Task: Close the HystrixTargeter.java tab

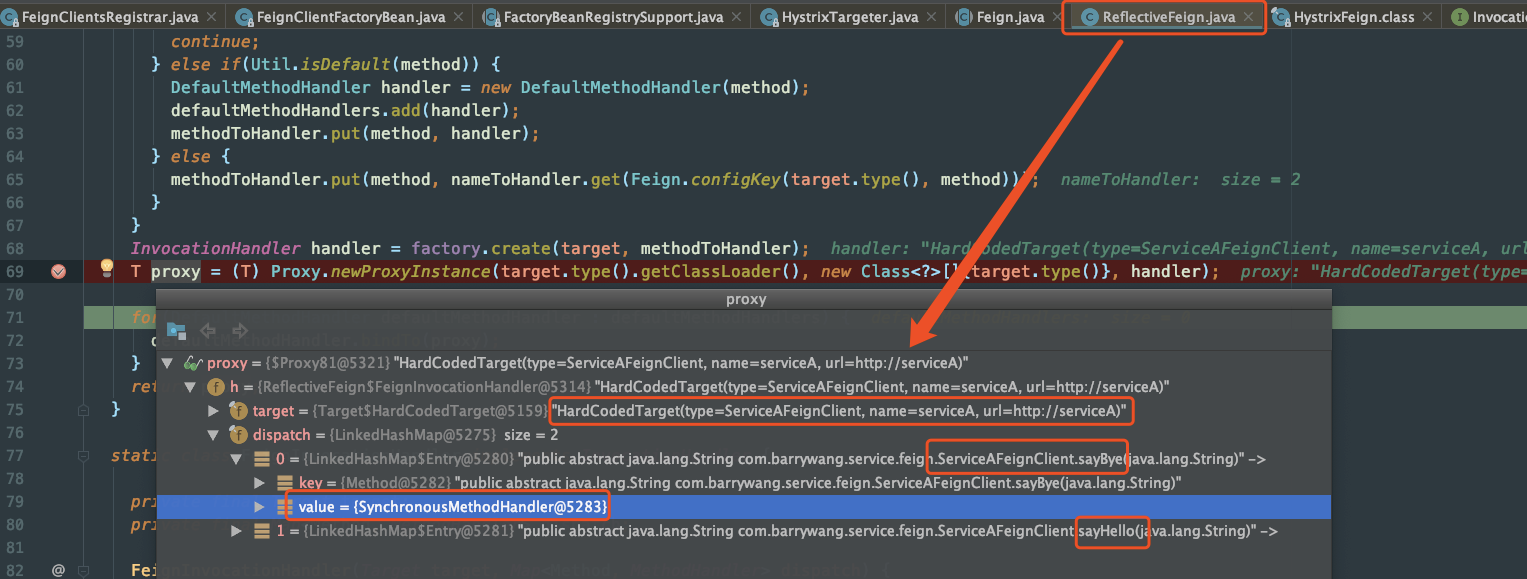Action: [932, 18]
